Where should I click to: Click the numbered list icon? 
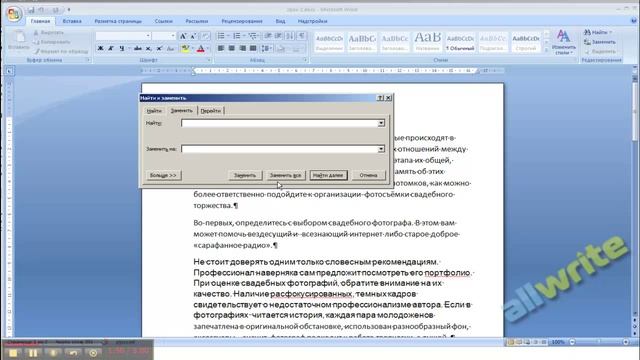pyautogui.click(x=237, y=36)
